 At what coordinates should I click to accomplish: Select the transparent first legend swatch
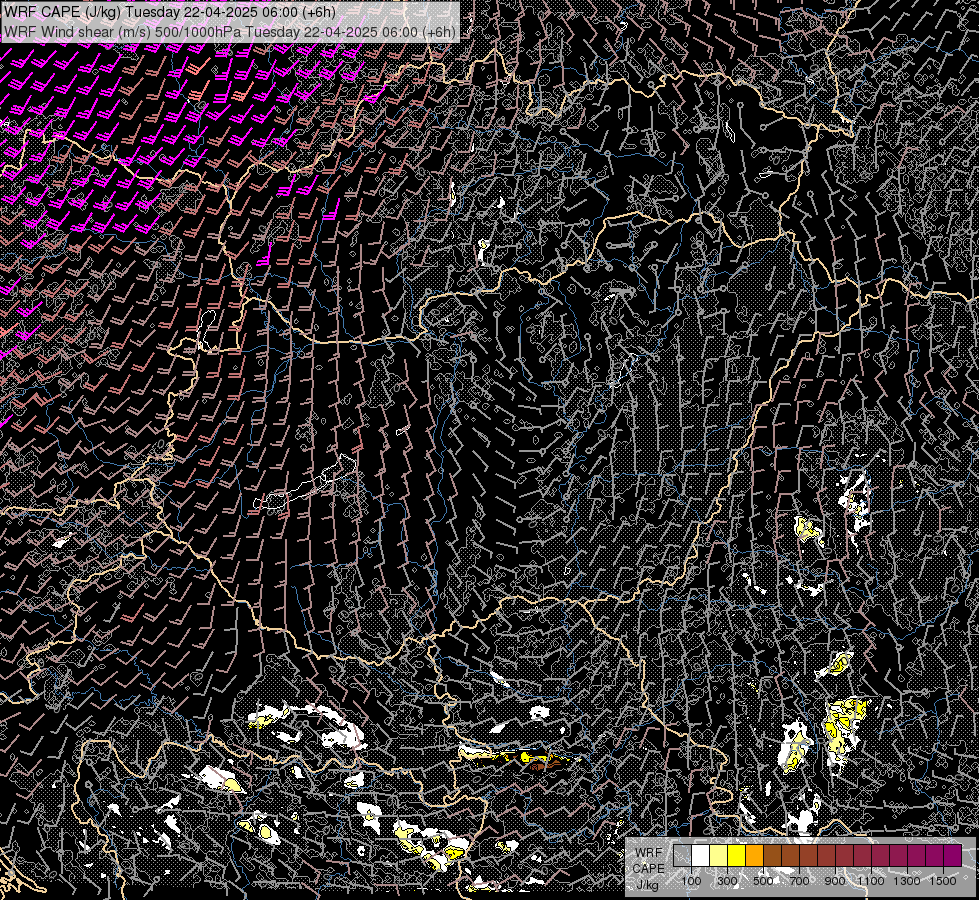(x=682, y=855)
